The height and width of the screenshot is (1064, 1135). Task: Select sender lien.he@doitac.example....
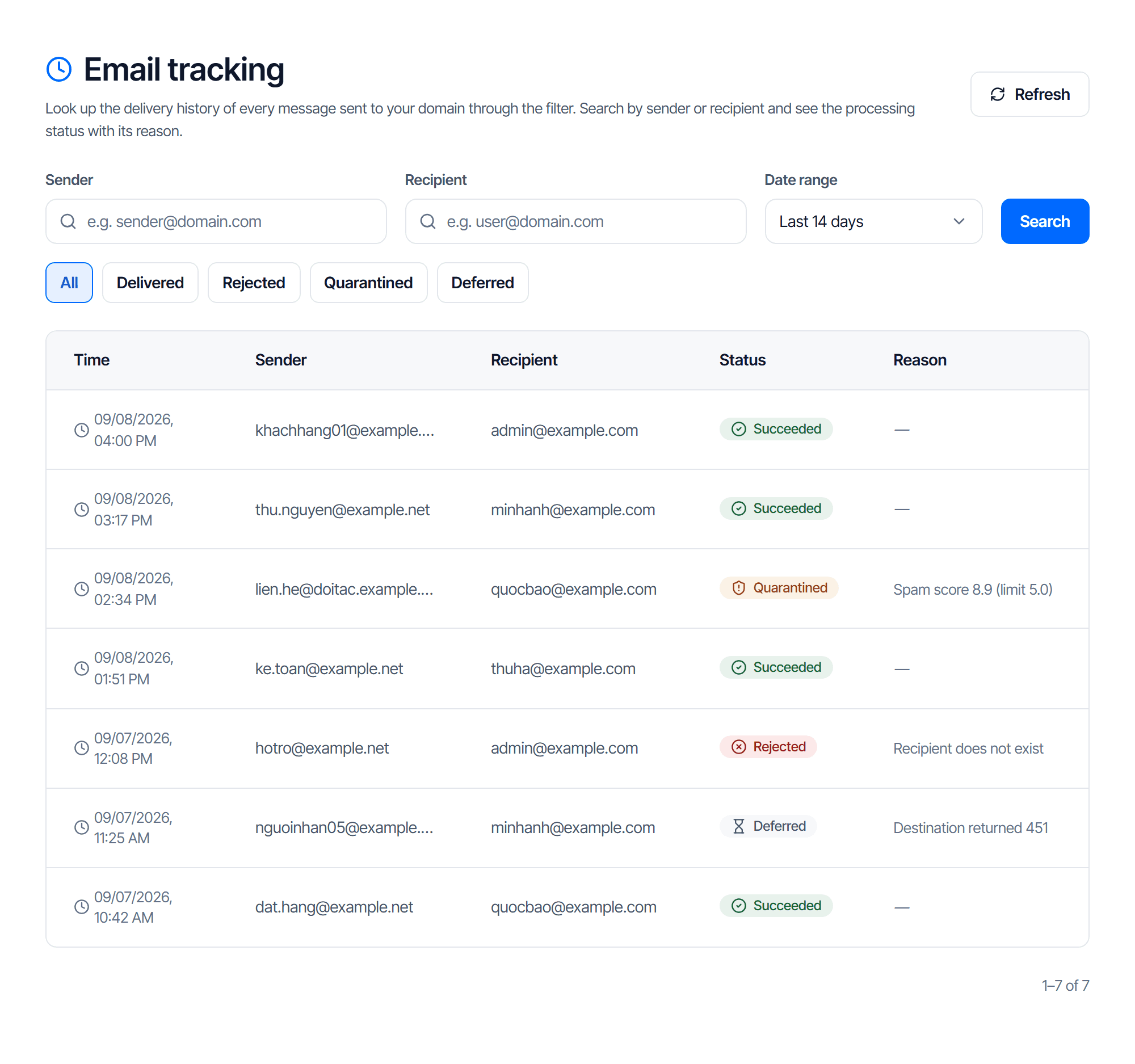[344, 589]
